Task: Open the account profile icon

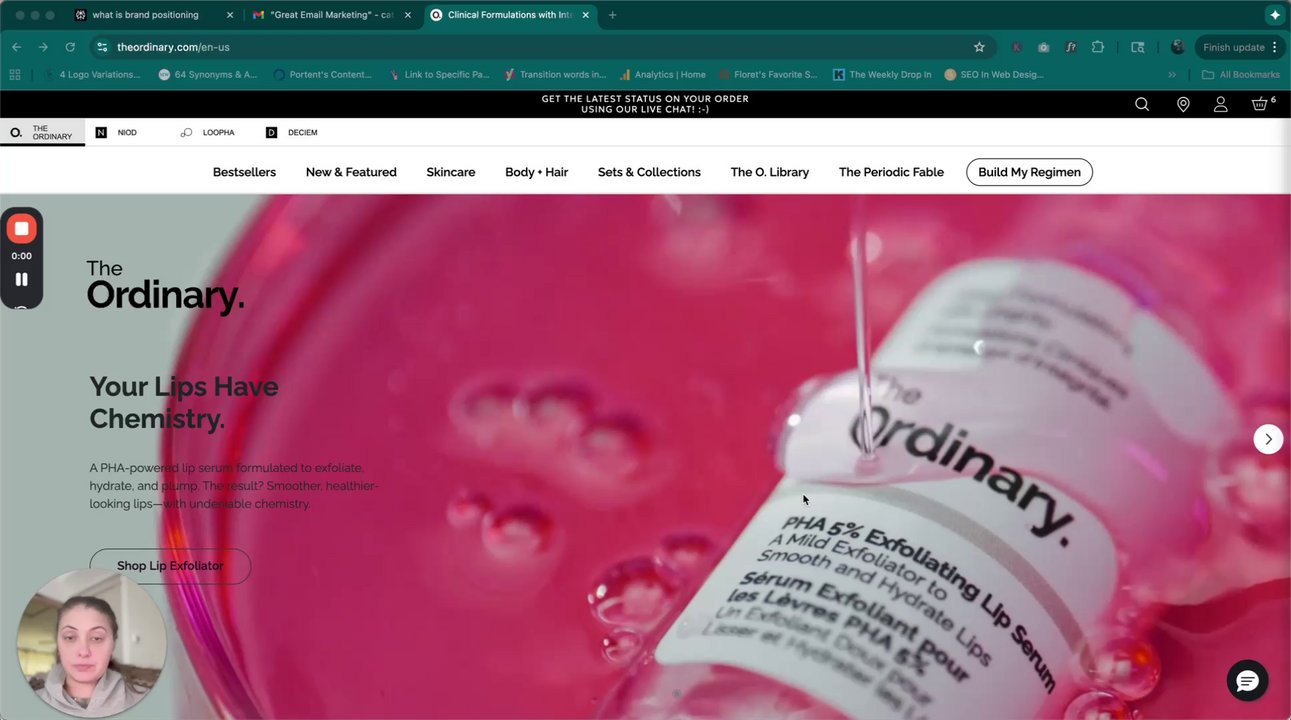Action: [x=1221, y=104]
